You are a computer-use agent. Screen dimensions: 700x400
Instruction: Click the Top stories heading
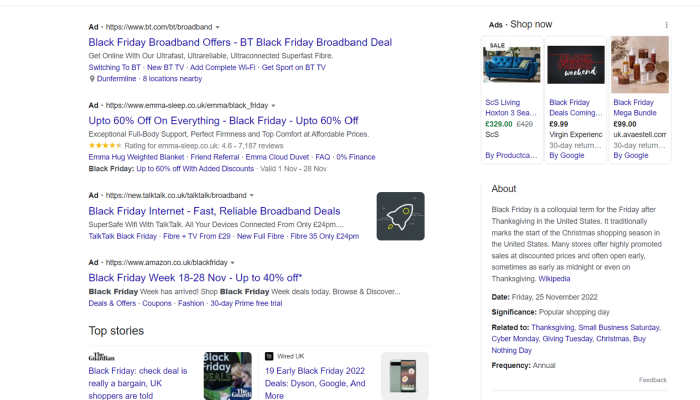click(116, 331)
